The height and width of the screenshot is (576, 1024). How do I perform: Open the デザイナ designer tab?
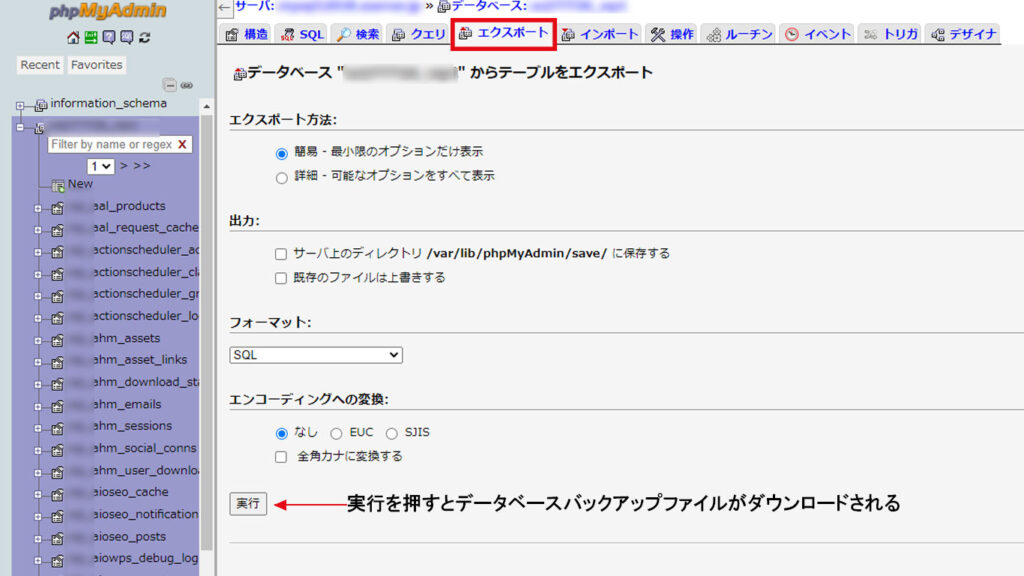[963, 34]
